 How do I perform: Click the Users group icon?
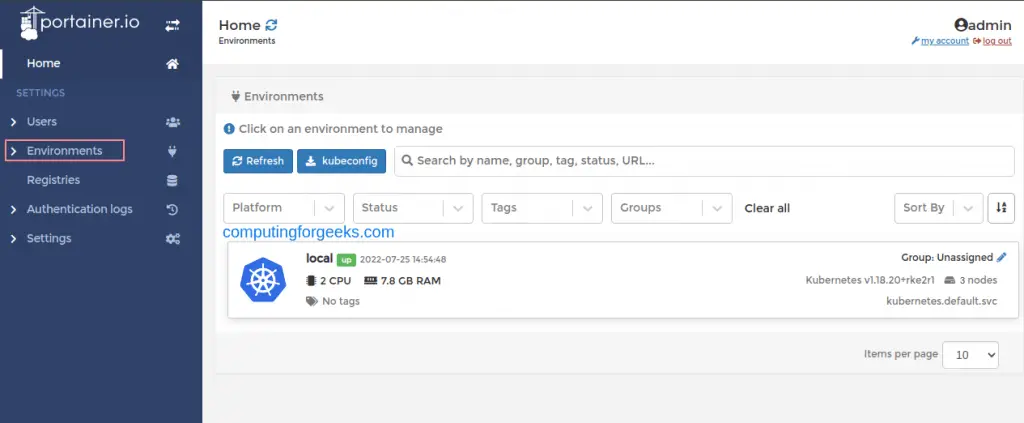[172, 122]
